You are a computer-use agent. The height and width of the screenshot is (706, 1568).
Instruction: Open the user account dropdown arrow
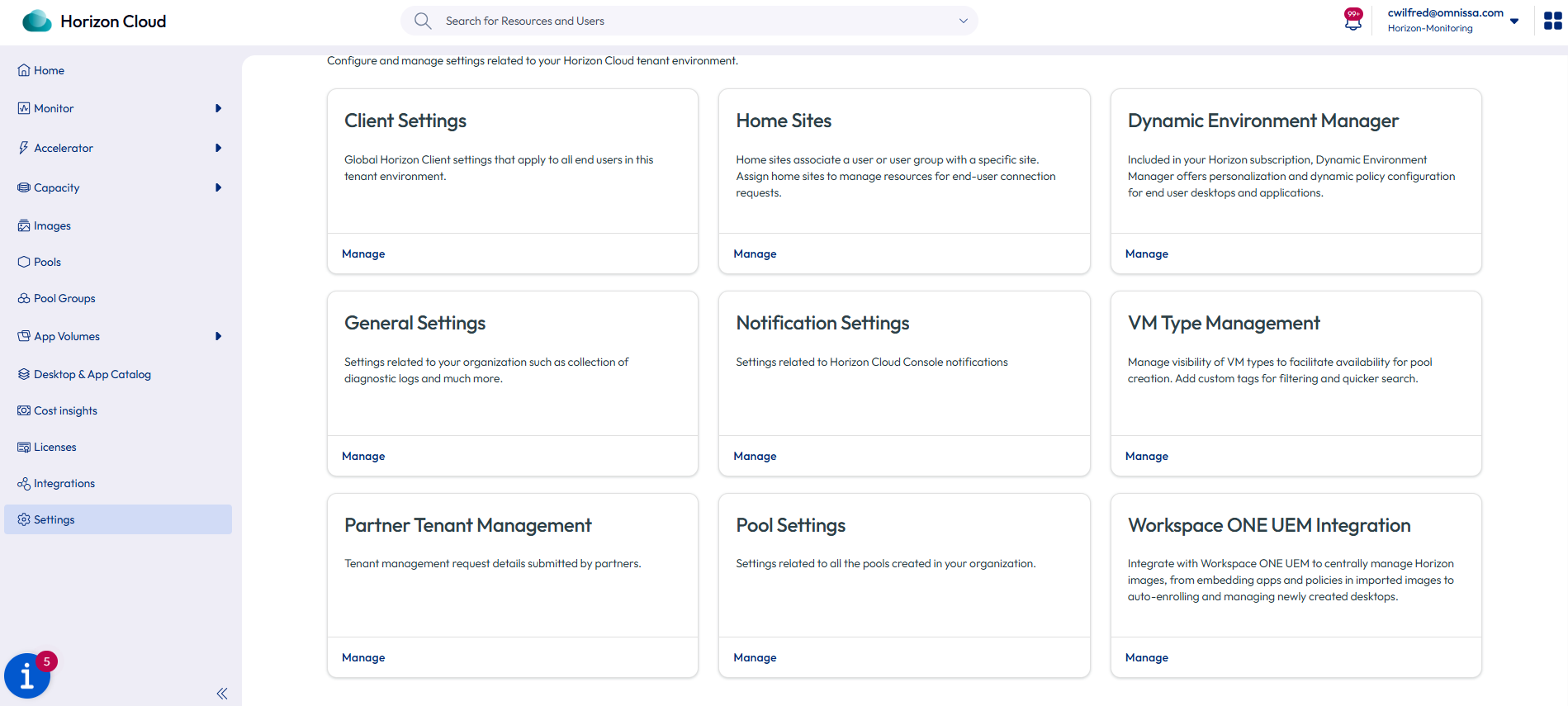pyautogui.click(x=1514, y=21)
